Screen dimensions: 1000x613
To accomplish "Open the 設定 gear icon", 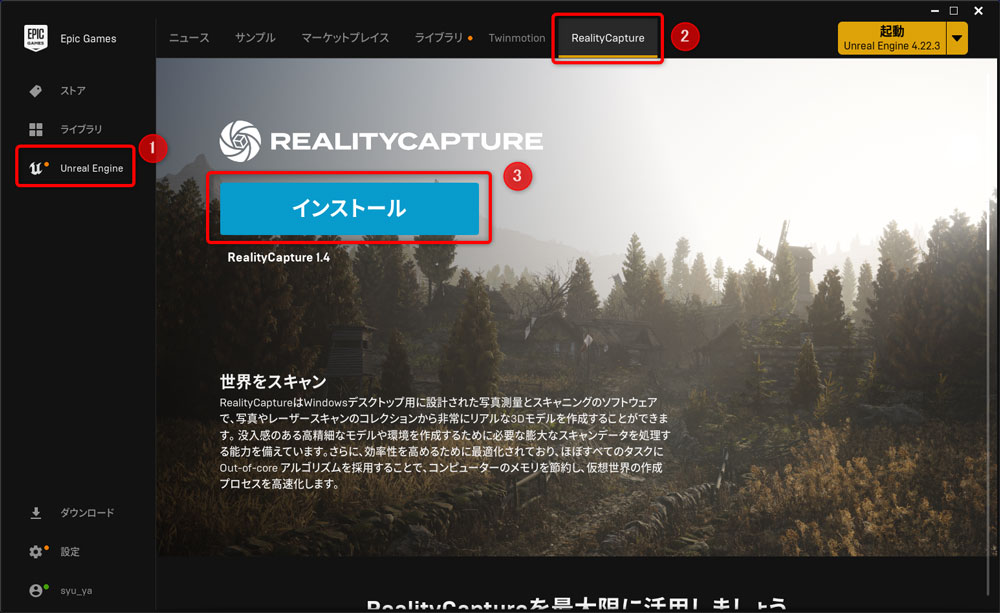I will (36, 552).
